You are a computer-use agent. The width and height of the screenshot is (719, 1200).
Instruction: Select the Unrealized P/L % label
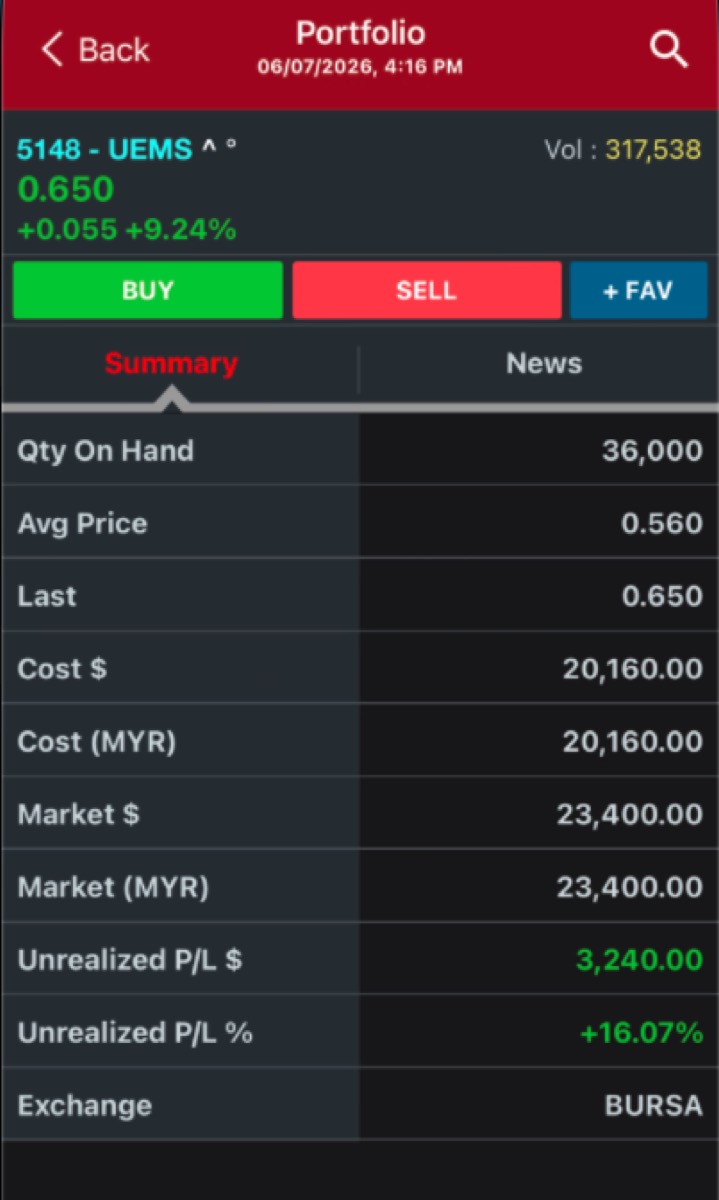point(135,1033)
